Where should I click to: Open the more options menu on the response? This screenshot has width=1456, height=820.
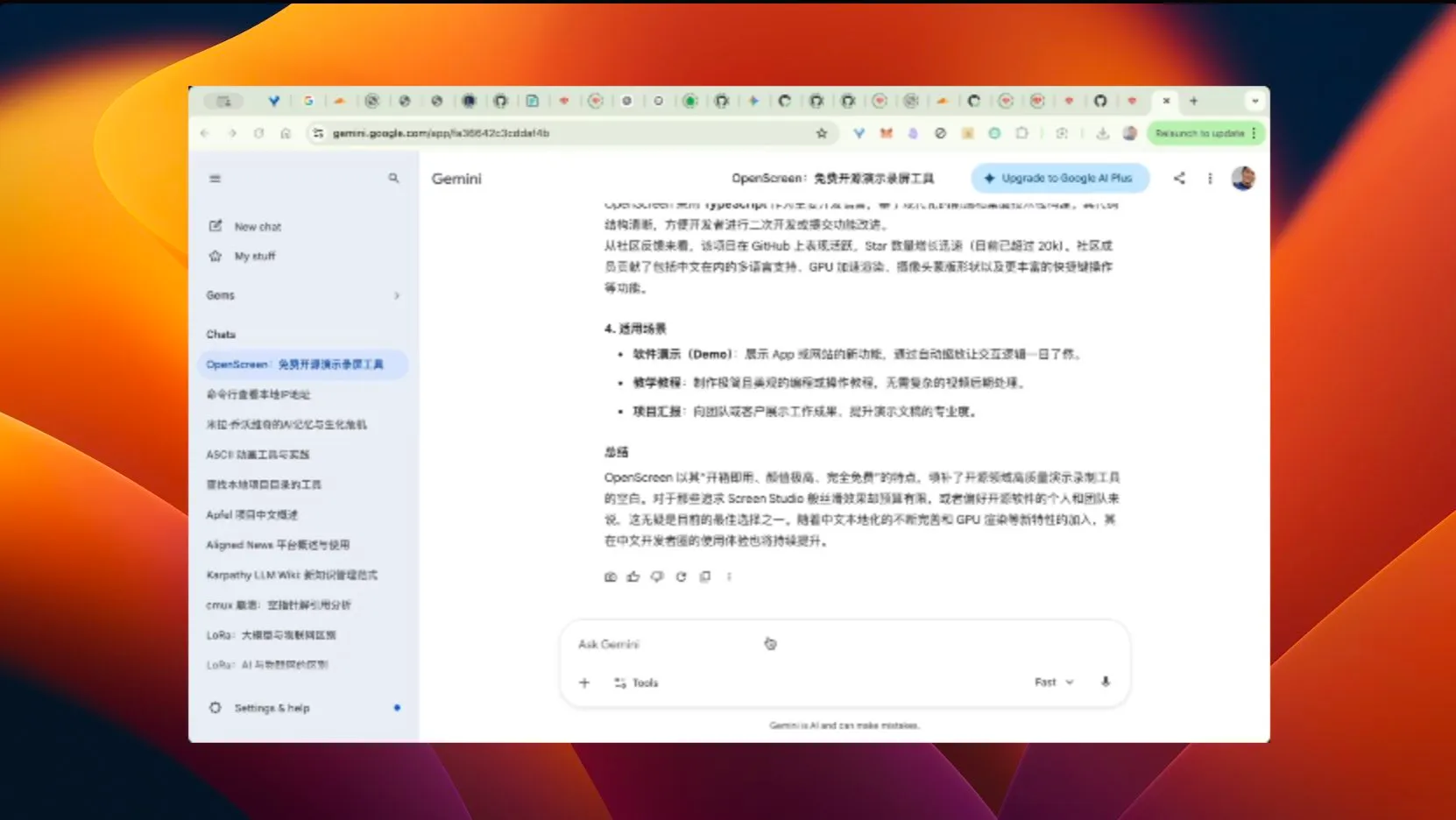(x=729, y=576)
